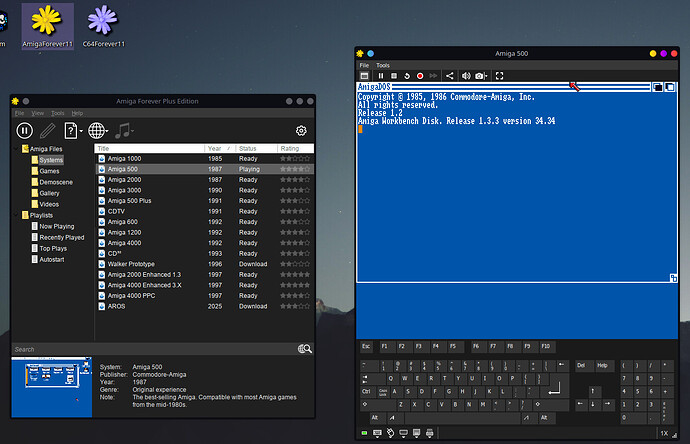
Task: Stop emulation in the Amiga 500 toolbar
Action: [394, 76]
